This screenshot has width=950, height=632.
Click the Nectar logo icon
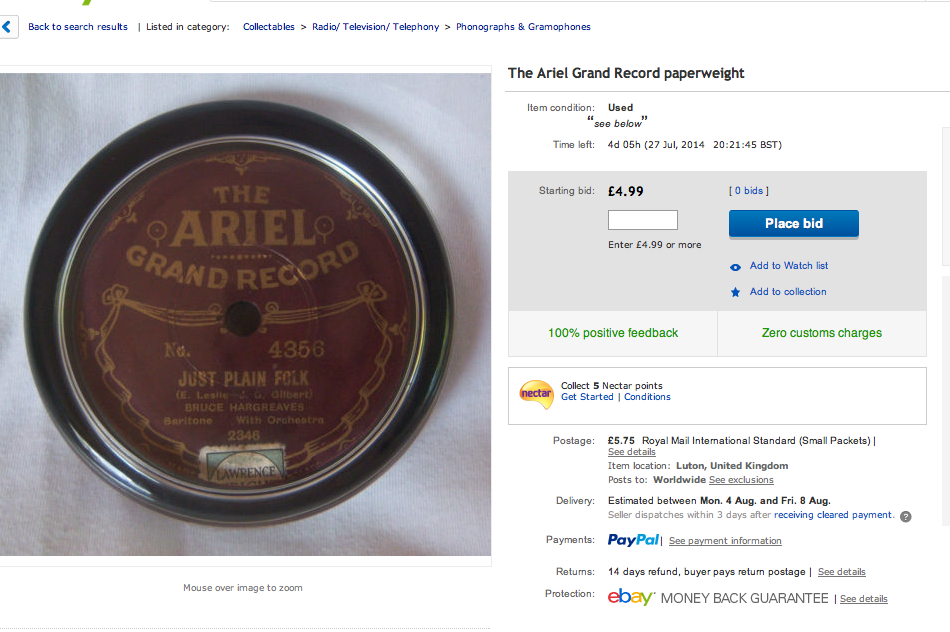tap(536, 394)
